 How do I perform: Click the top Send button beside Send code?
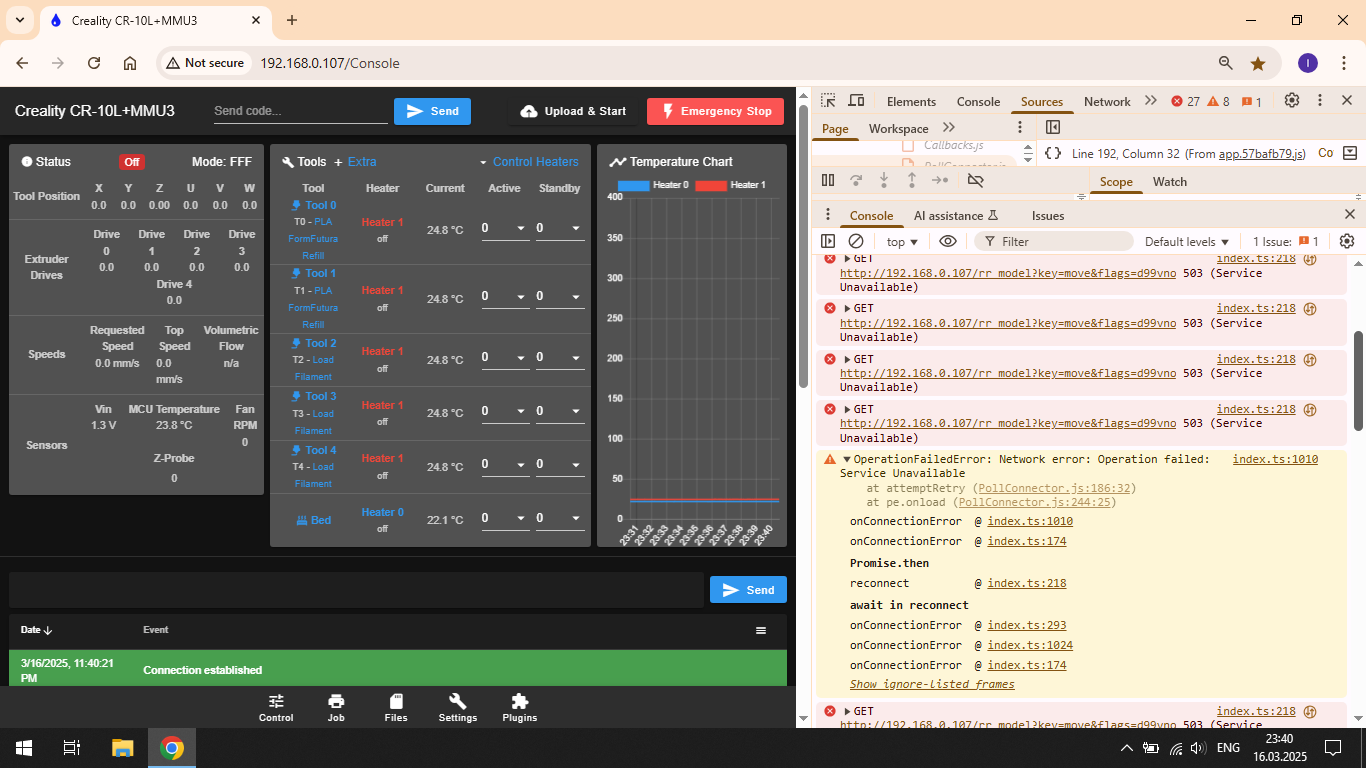[x=432, y=112]
